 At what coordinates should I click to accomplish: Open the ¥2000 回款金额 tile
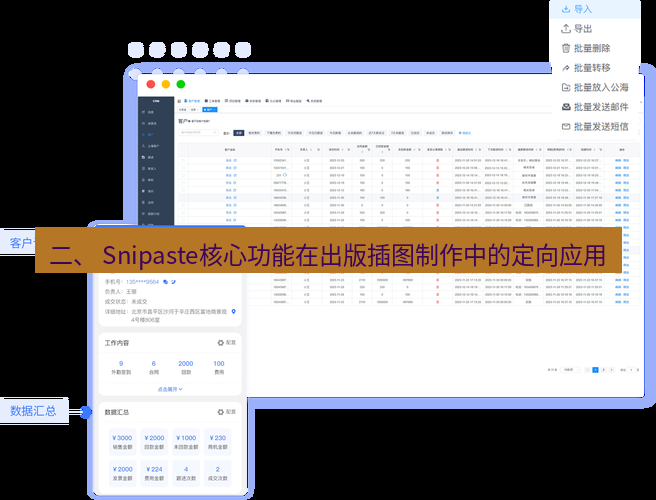tap(154, 442)
